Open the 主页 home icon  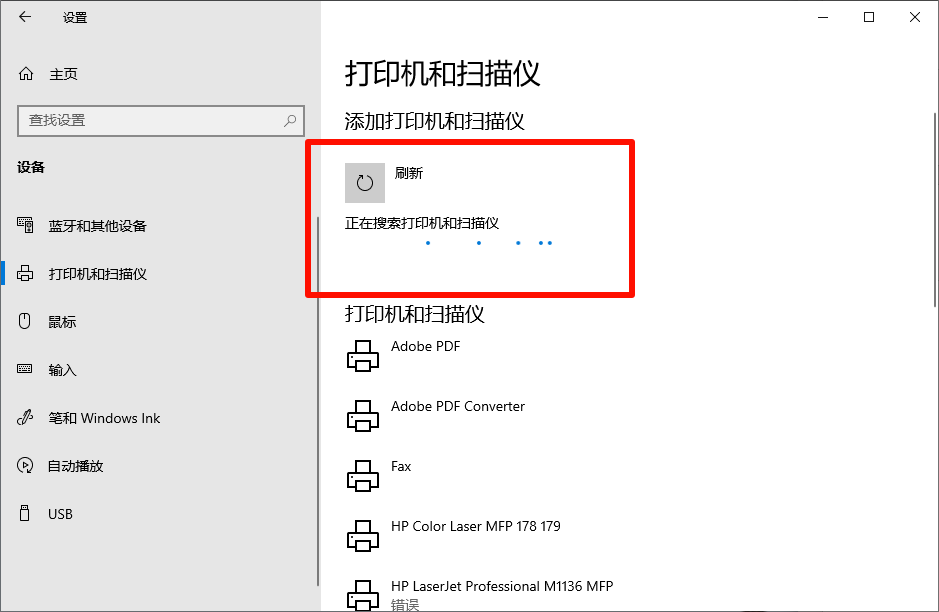26,74
